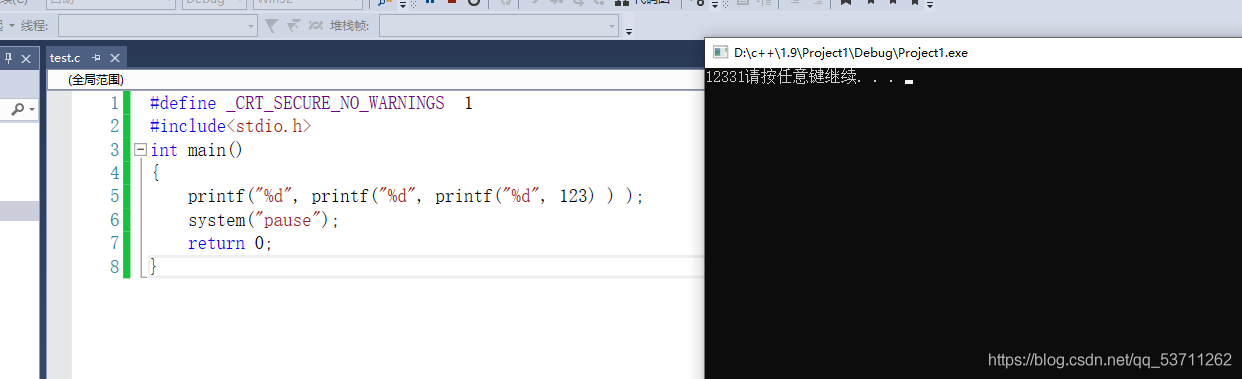Toggle auto-hide pin on left side panel

pyautogui.click(x=9, y=59)
